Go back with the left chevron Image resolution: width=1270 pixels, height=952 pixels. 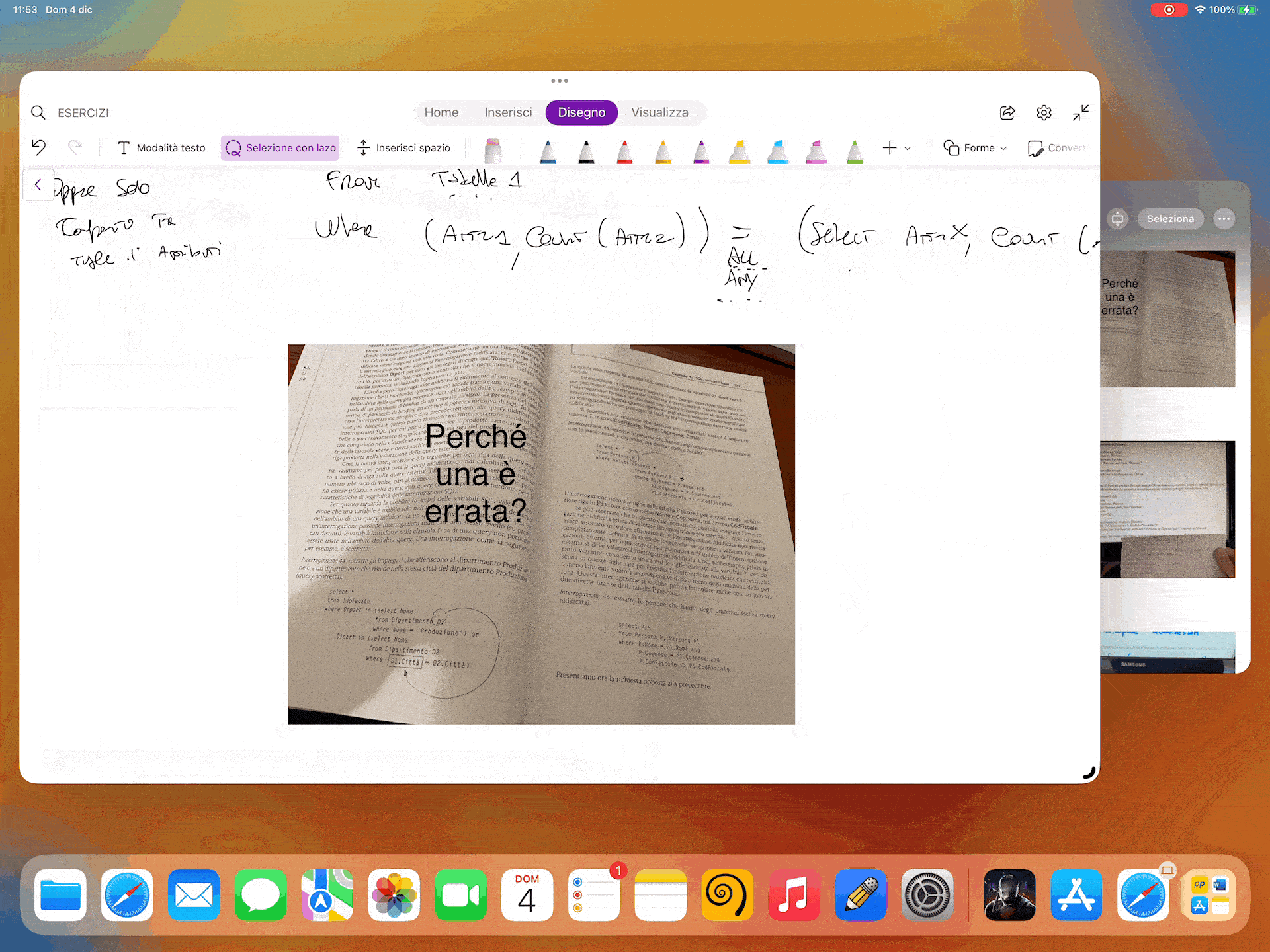click(x=38, y=185)
